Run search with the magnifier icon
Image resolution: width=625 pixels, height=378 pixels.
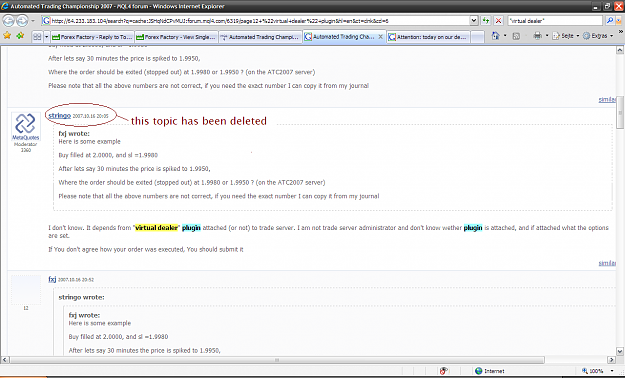click(609, 21)
